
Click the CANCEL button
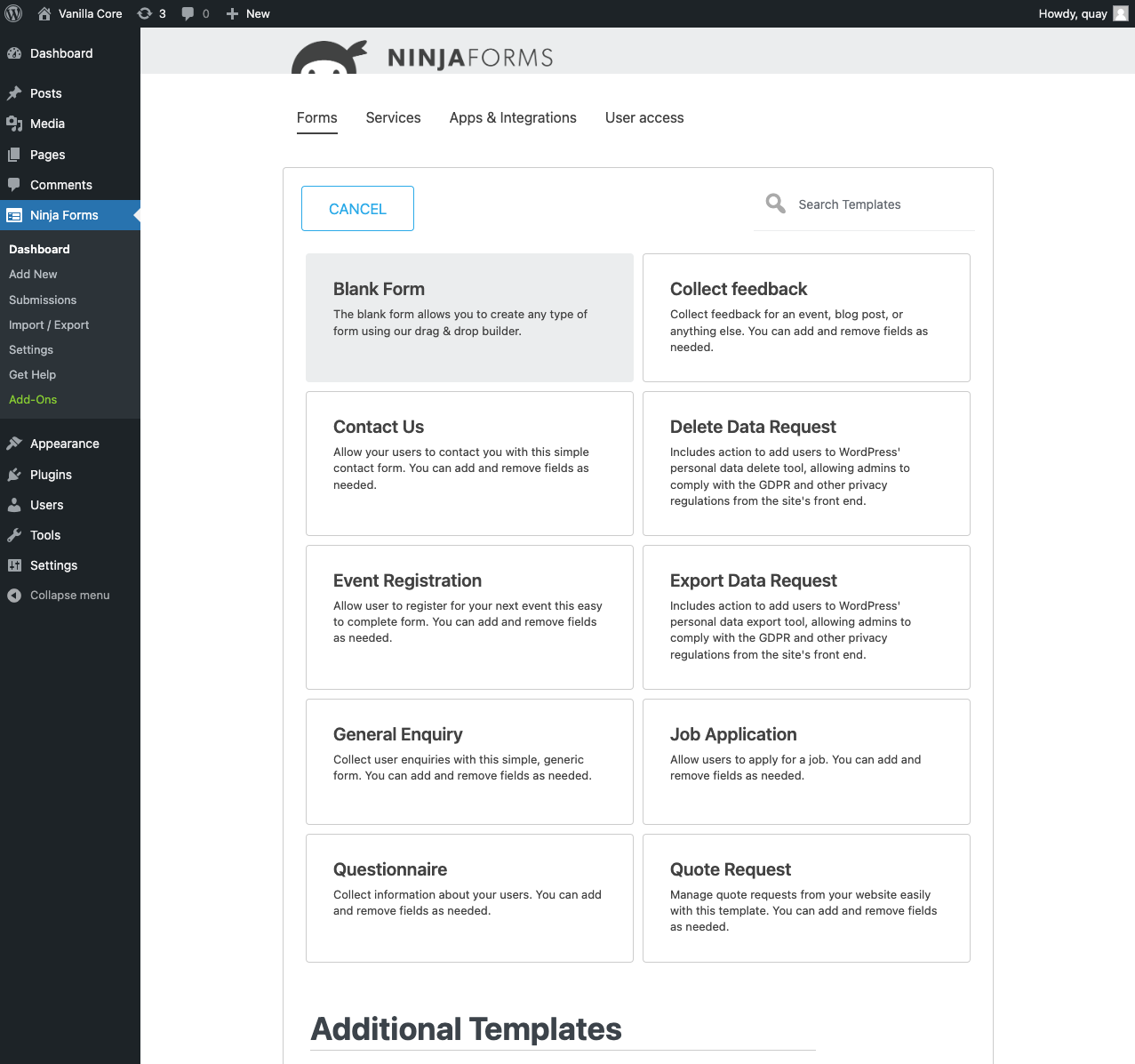point(356,208)
